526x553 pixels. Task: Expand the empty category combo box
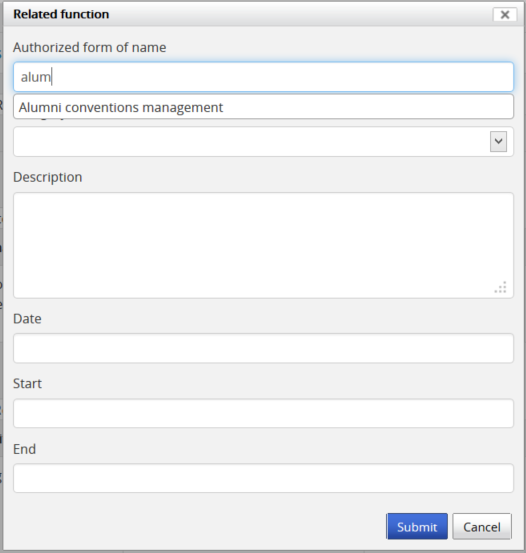[x=263, y=141]
